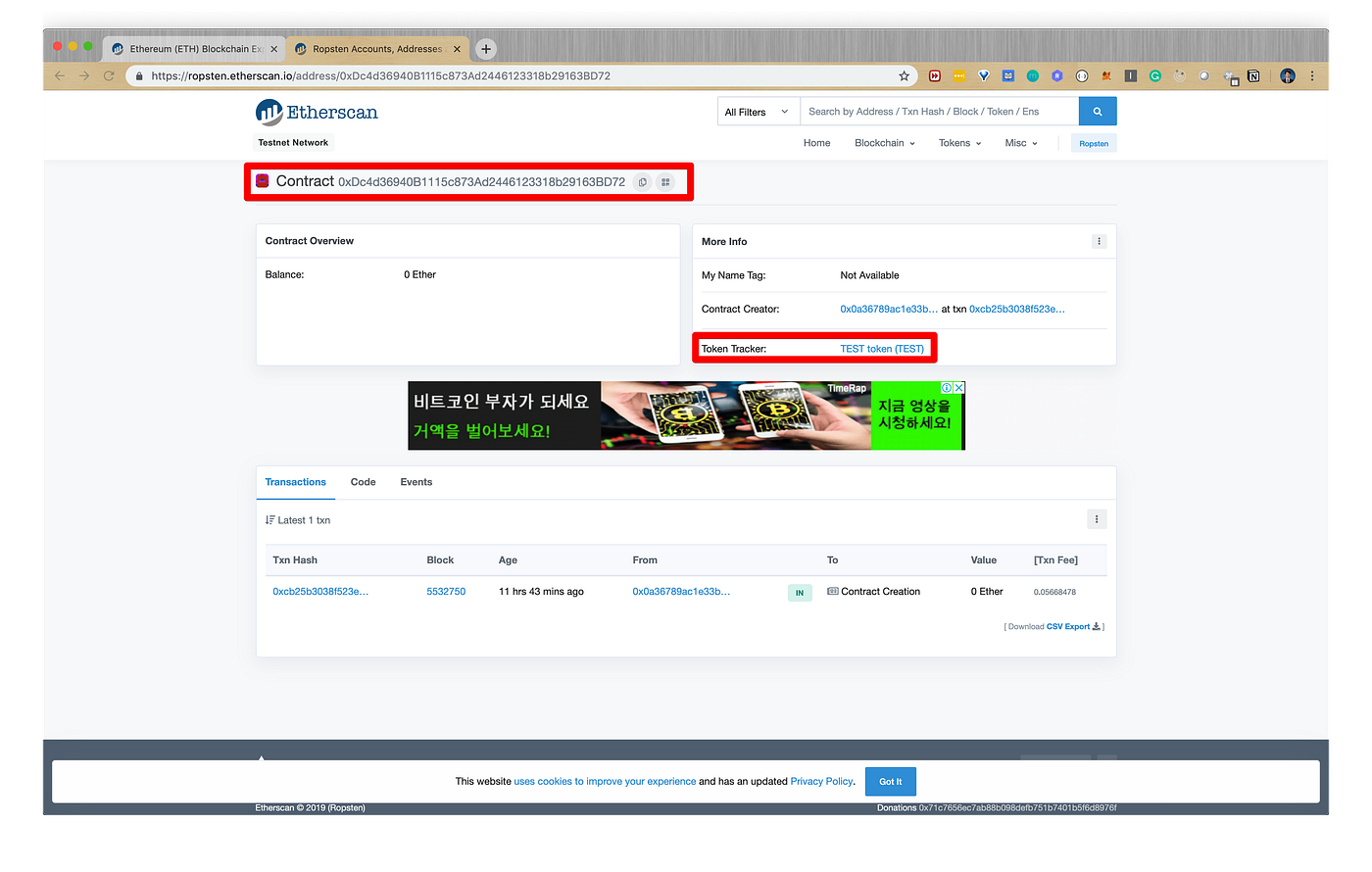This screenshot has width=1372, height=872.
Task: Close the AdChoices ad with the X icon
Action: pyautogui.click(x=959, y=388)
